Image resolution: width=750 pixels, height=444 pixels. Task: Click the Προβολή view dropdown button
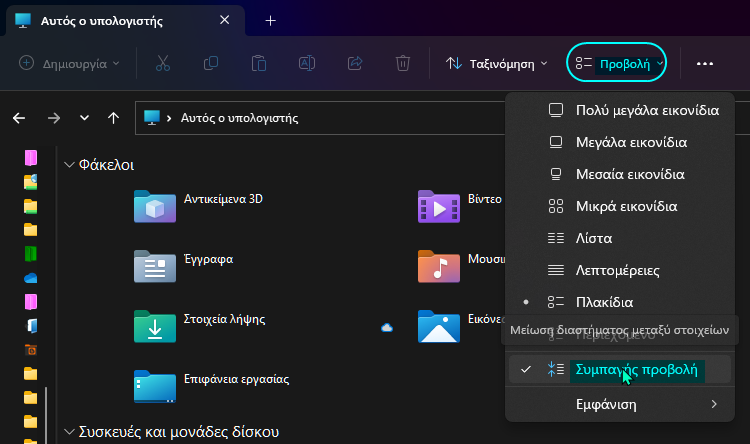coord(617,63)
